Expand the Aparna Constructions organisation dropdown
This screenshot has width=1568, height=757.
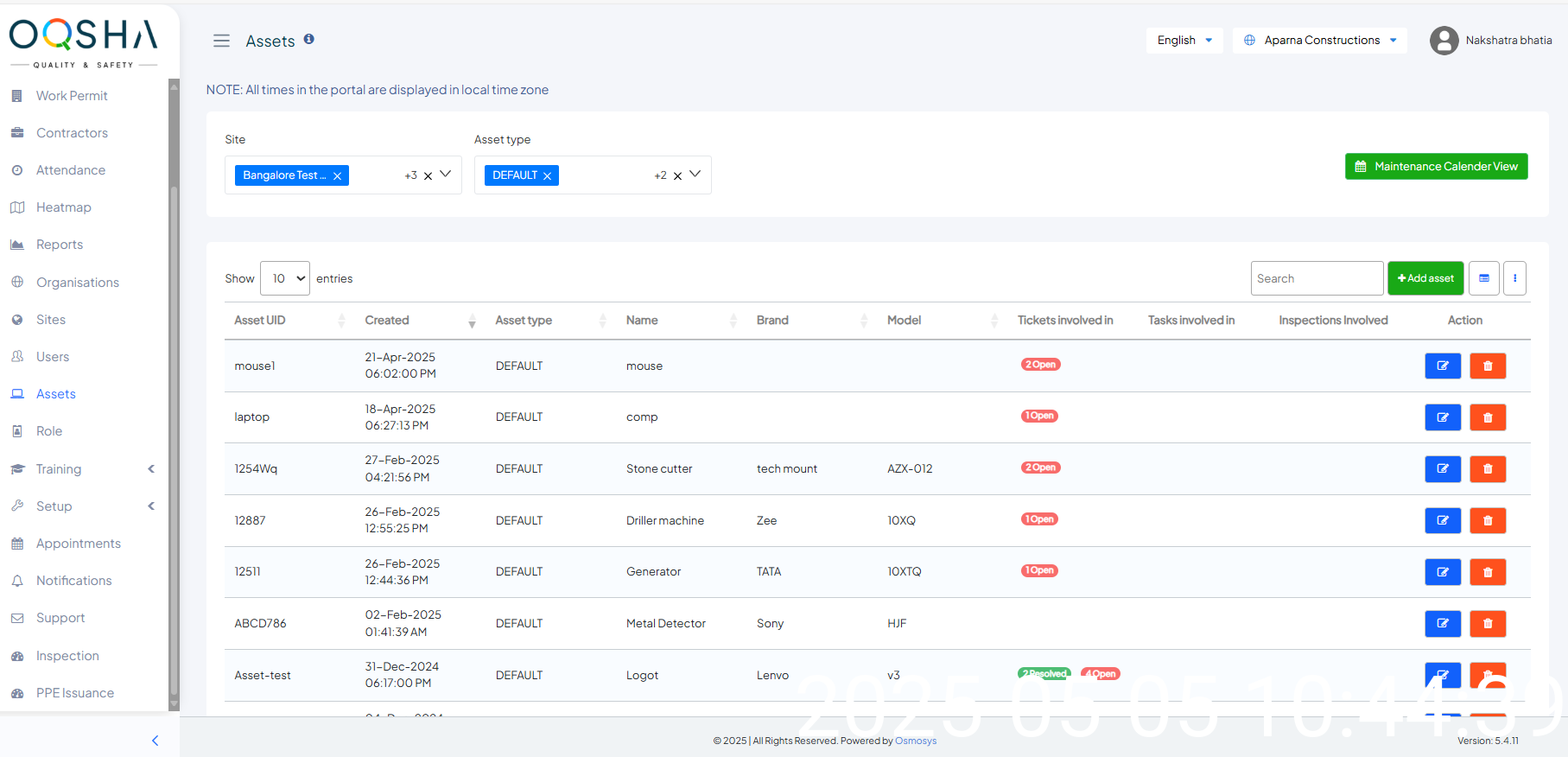tap(1319, 41)
